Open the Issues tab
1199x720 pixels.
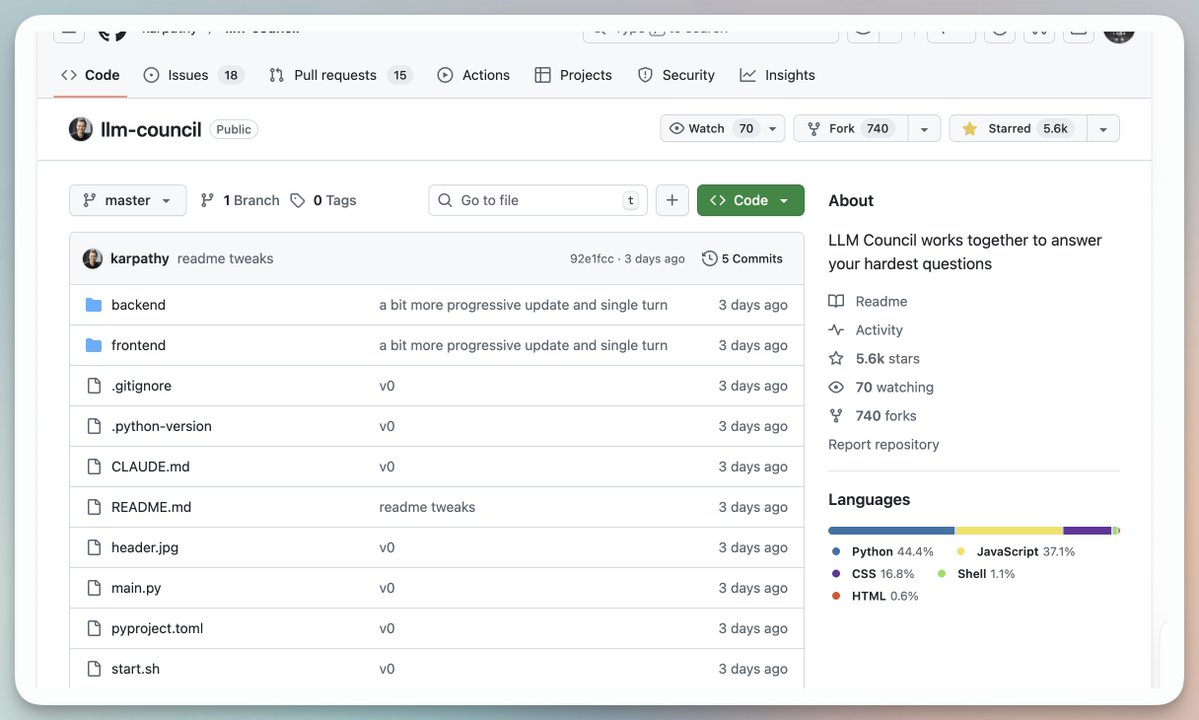193,75
